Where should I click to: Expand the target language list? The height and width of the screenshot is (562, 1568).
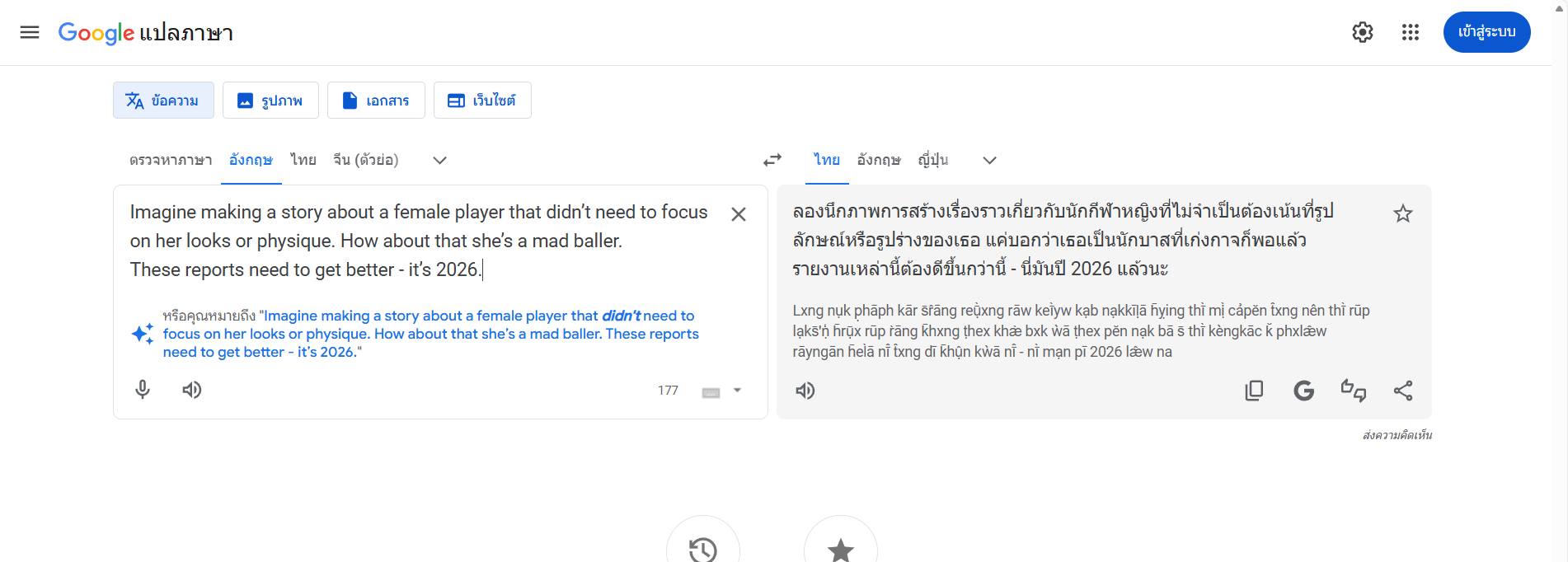[989, 160]
